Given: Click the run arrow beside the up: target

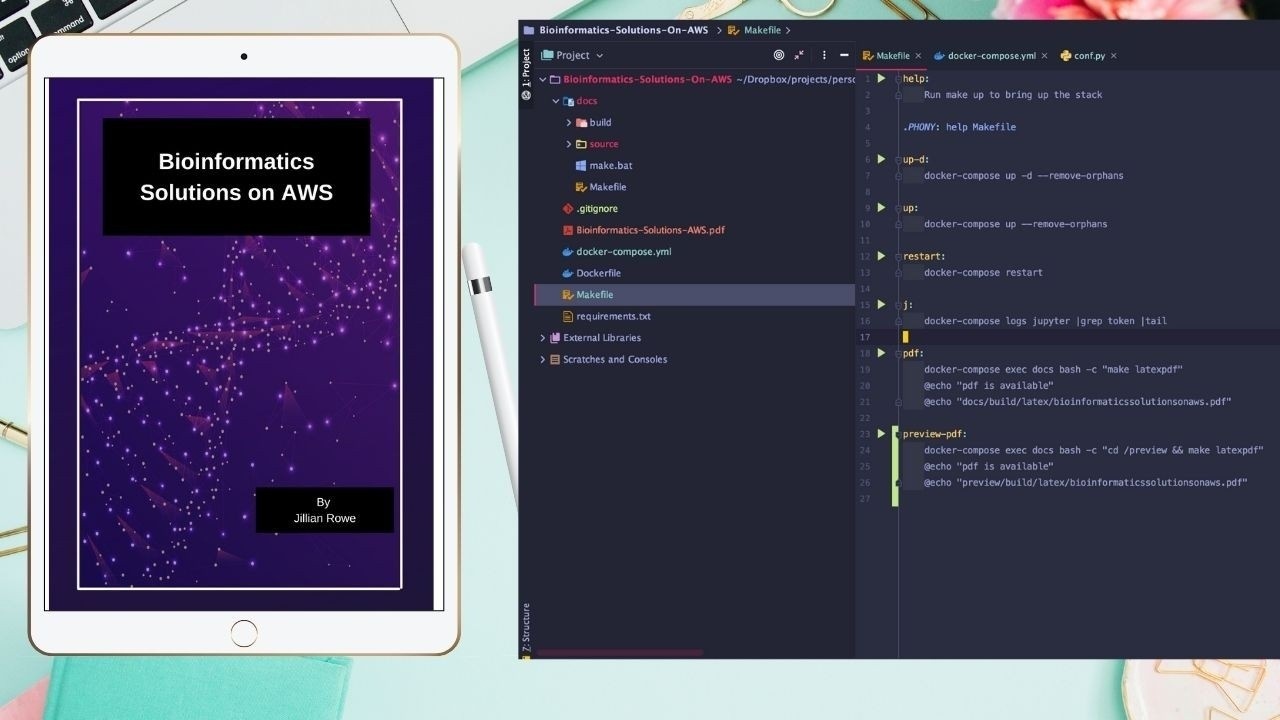Looking at the screenshot, I should [x=881, y=208].
